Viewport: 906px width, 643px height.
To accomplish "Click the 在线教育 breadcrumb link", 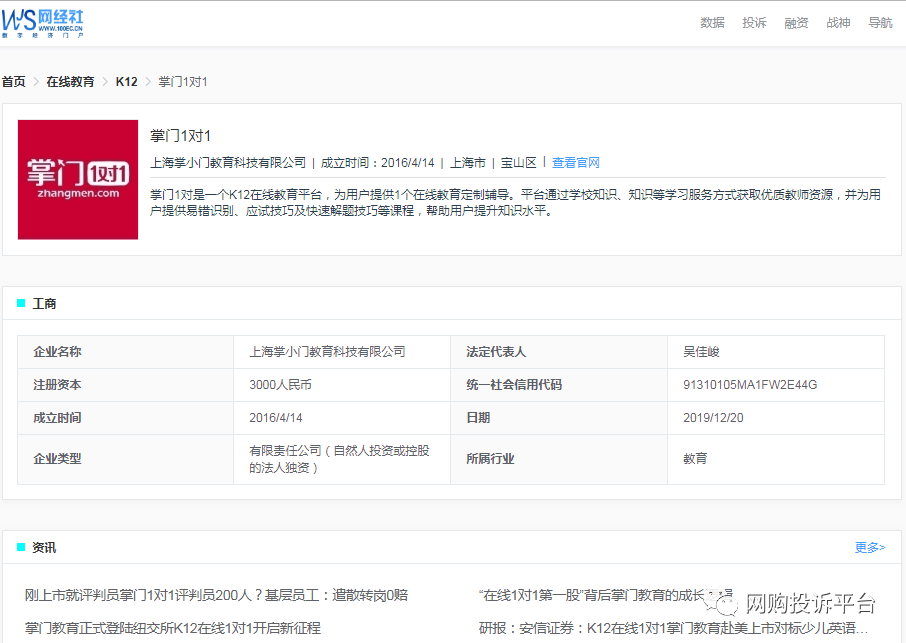I will (70, 82).
